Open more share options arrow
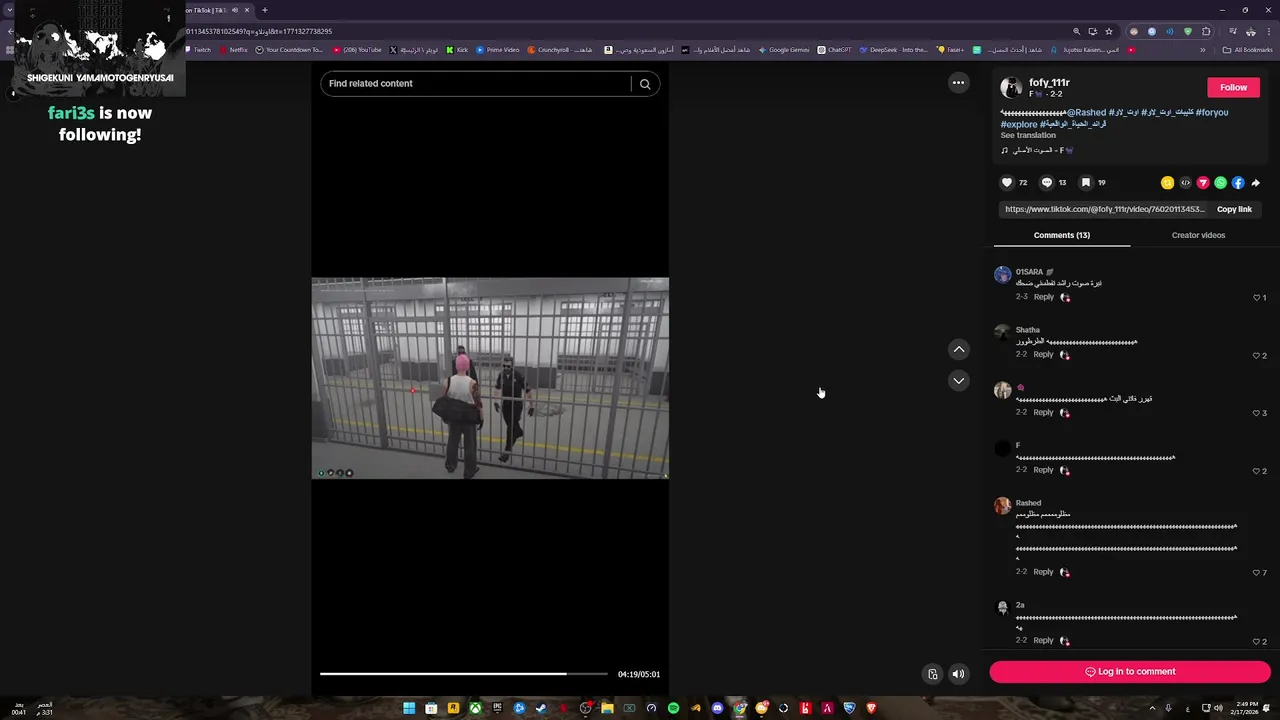The height and width of the screenshot is (720, 1280). coord(1256,183)
